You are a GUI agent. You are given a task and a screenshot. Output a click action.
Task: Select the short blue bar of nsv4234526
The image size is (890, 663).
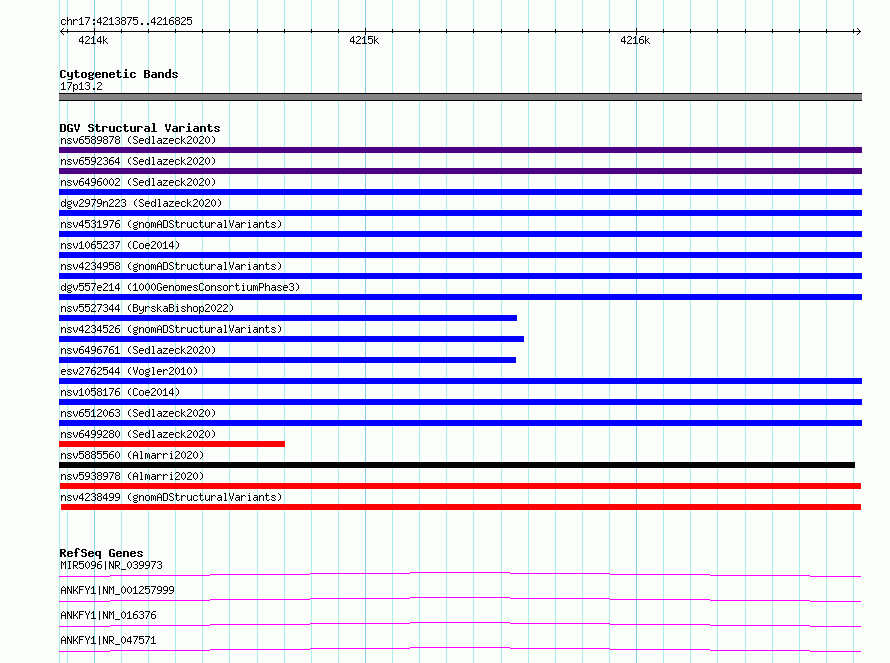[x=291, y=339]
